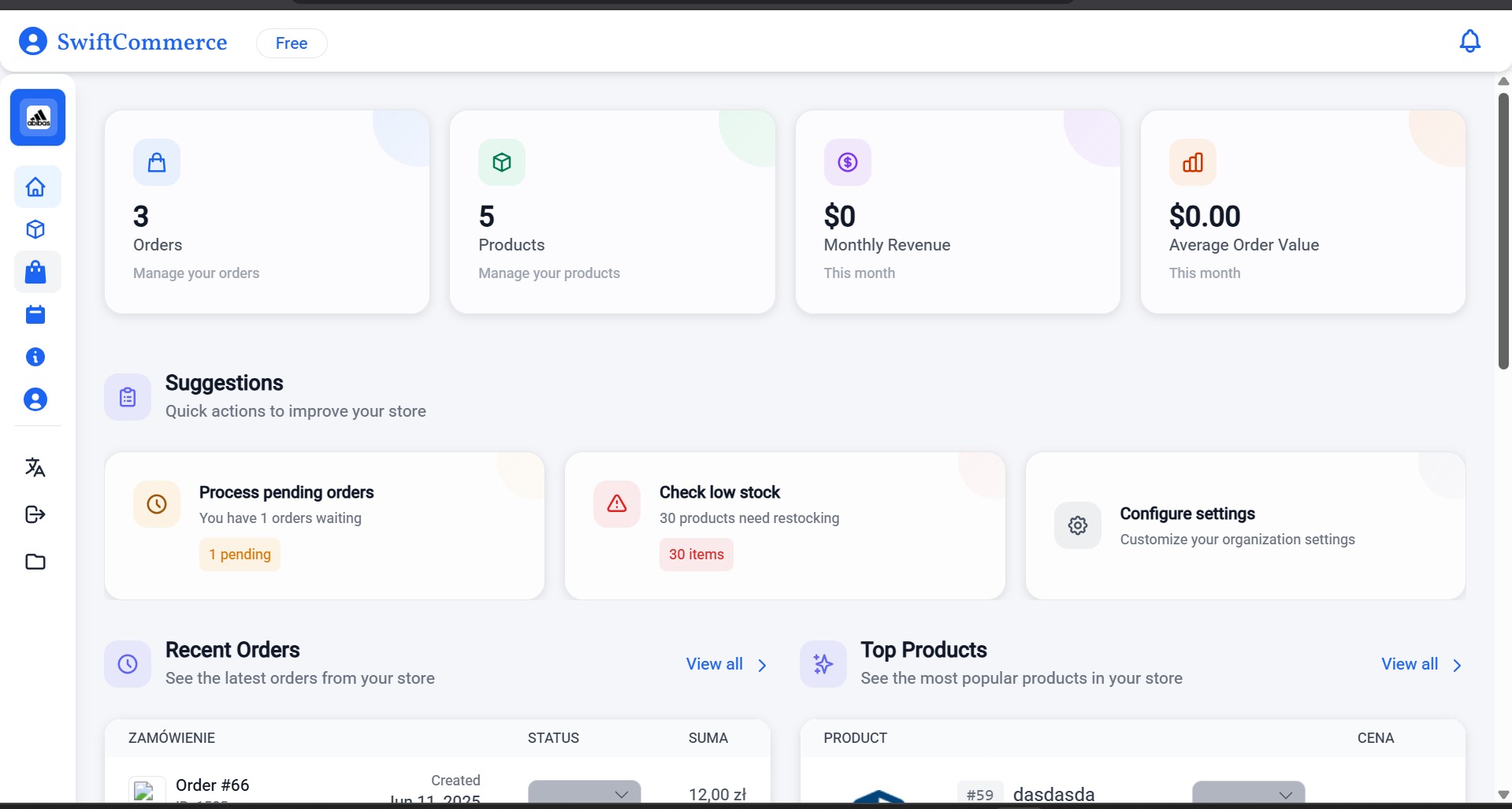Click the logout icon in sidebar
Screen dimensions: 1512x809
tap(36, 515)
